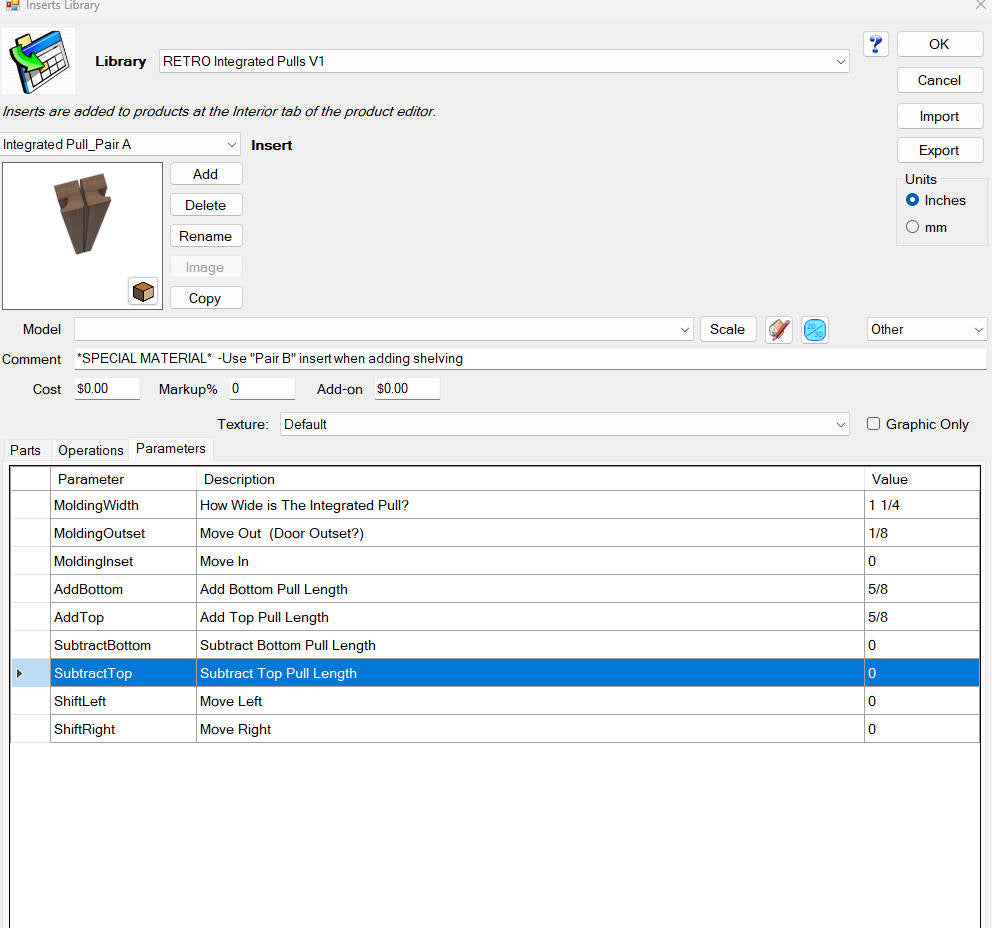Image resolution: width=992 pixels, height=928 pixels.
Task: Click the MoldingOutset value 1/8
Action: tap(922, 533)
